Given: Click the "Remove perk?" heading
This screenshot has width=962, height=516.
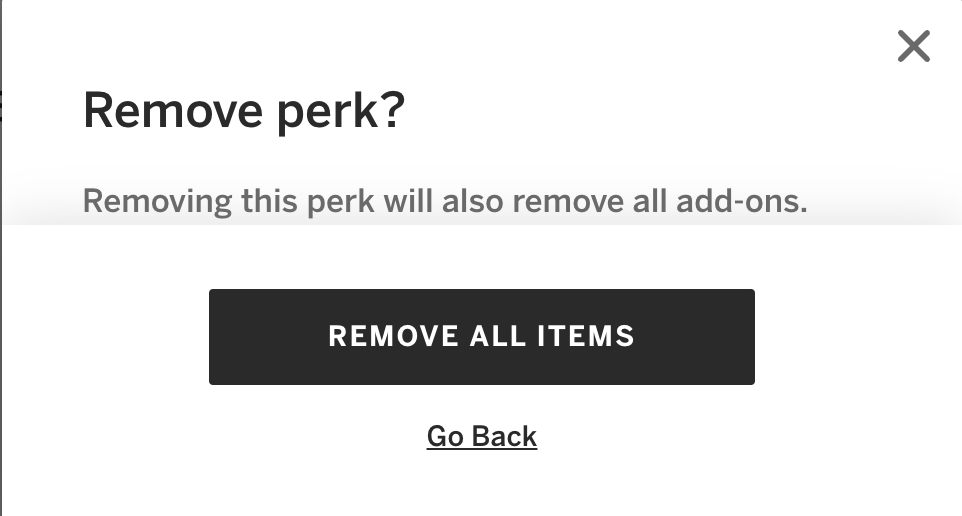Looking at the screenshot, I should (244, 111).
